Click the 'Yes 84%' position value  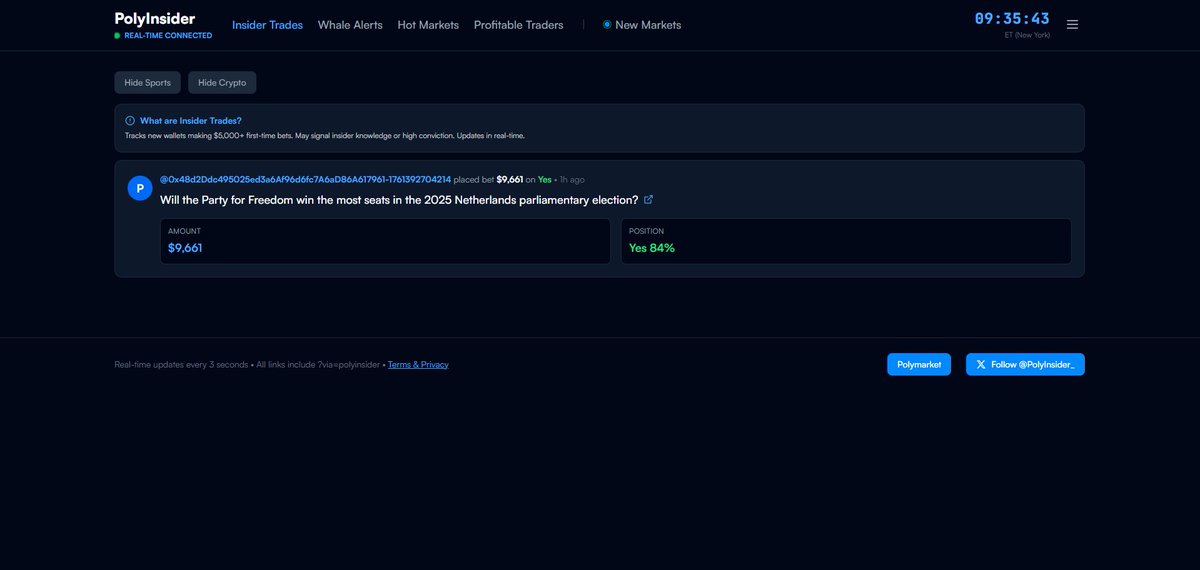click(x=652, y=248)
